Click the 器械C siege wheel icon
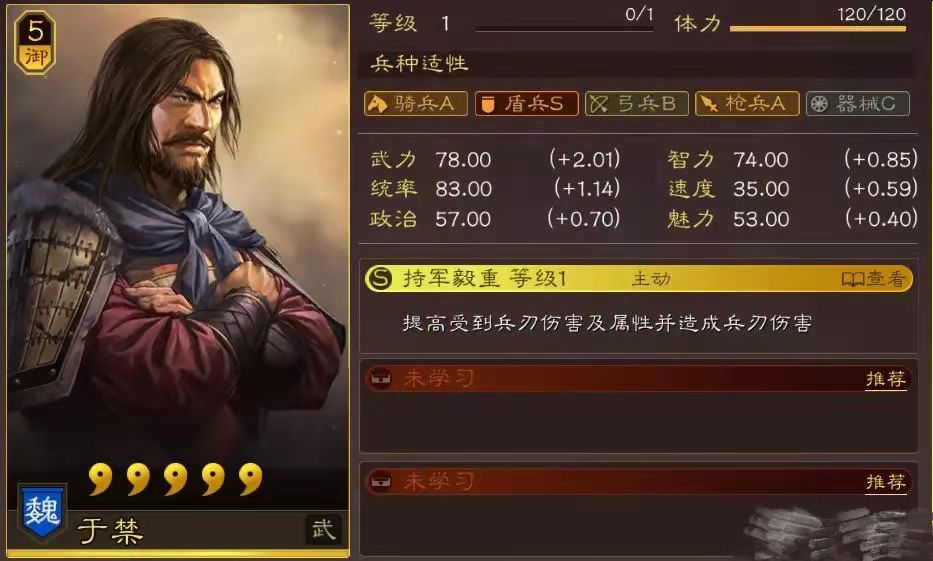This screenshot has height=561, width=933. [819, 104]
